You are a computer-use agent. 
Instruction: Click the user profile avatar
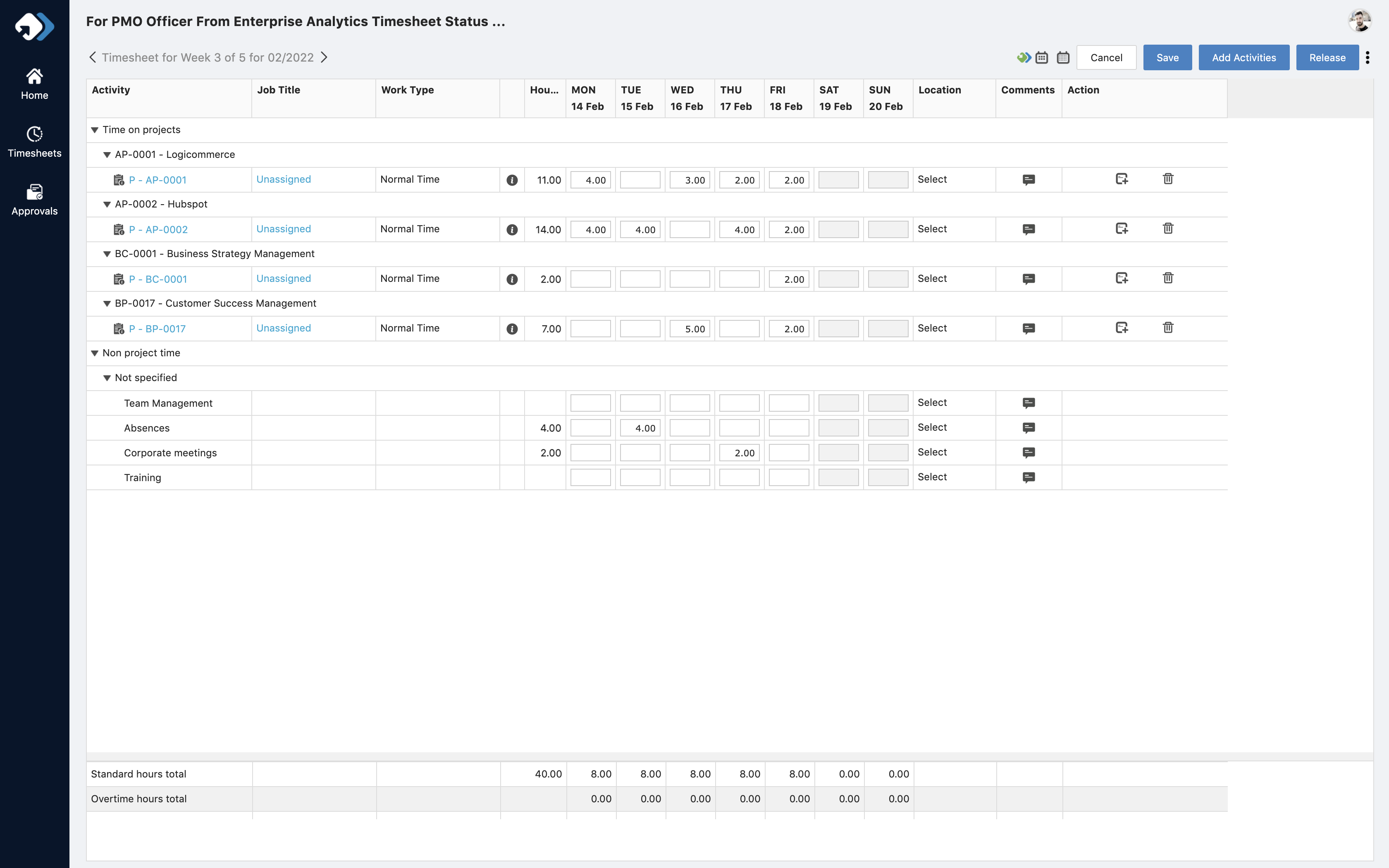click(x=1359, y=21)
